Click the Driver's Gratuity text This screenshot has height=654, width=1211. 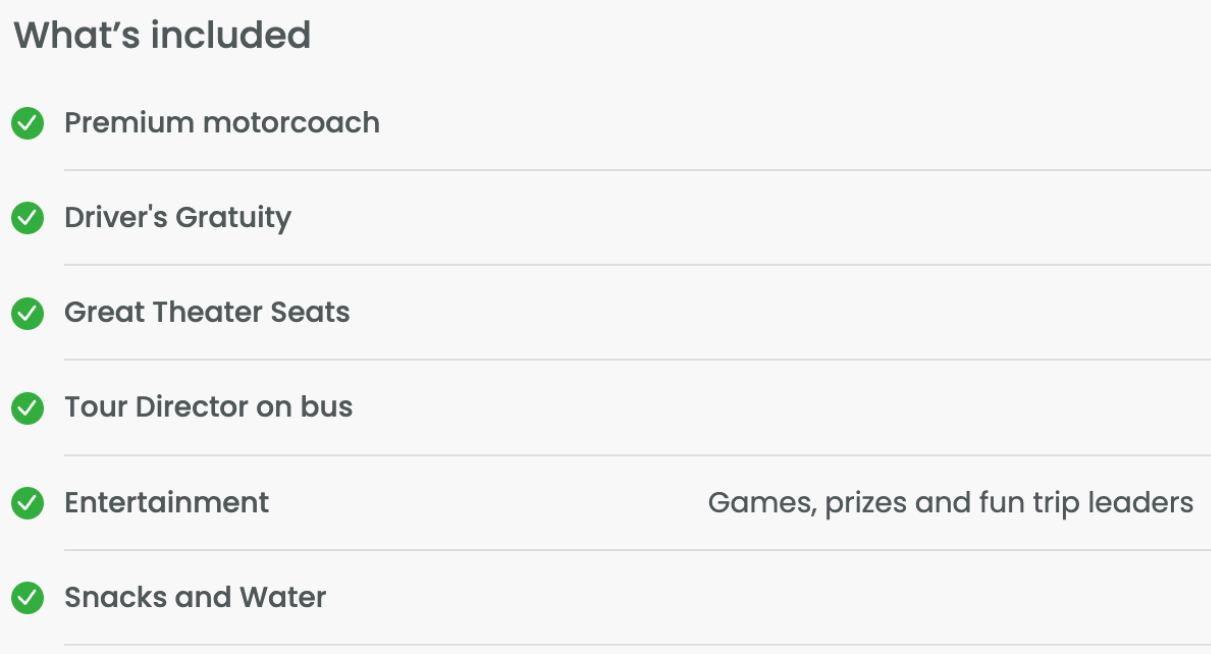(178, 218)
